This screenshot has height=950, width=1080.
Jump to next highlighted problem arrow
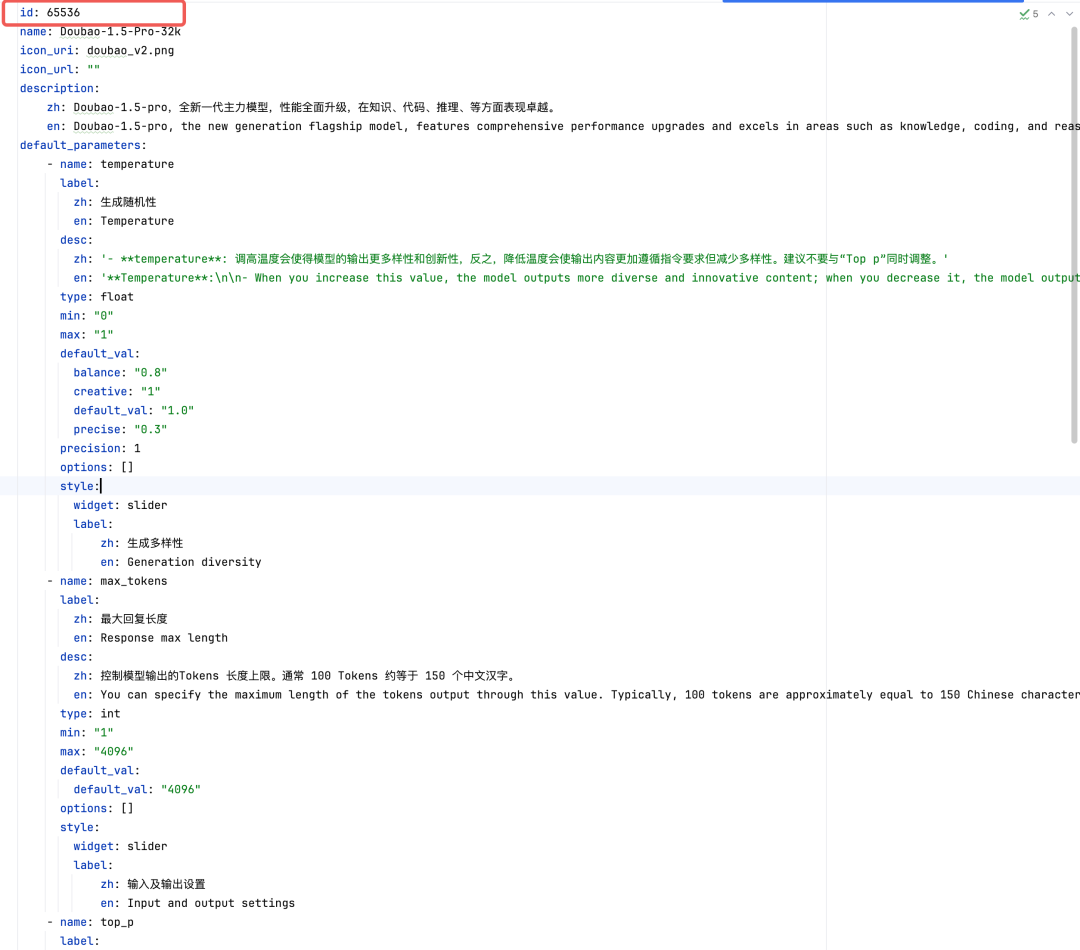click(1069, 14)
